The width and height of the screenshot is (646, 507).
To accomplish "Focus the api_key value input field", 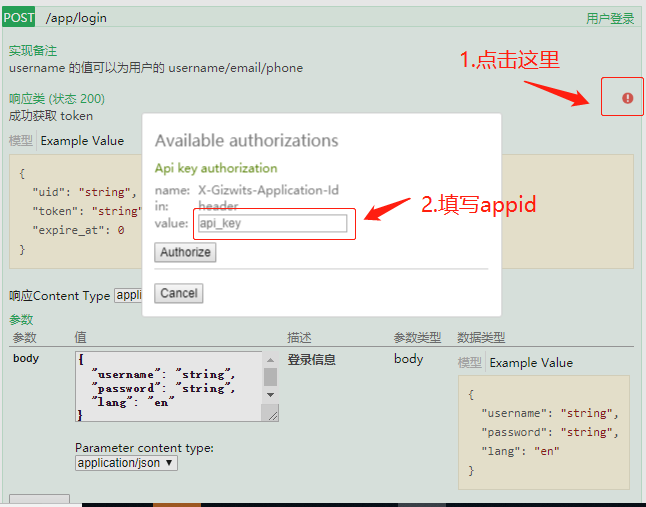I will 271,223.
